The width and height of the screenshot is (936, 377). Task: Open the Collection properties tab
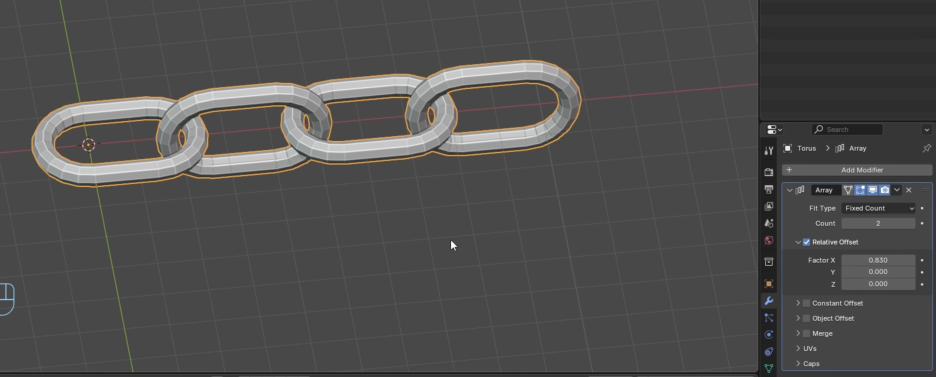tap(769, 262)
